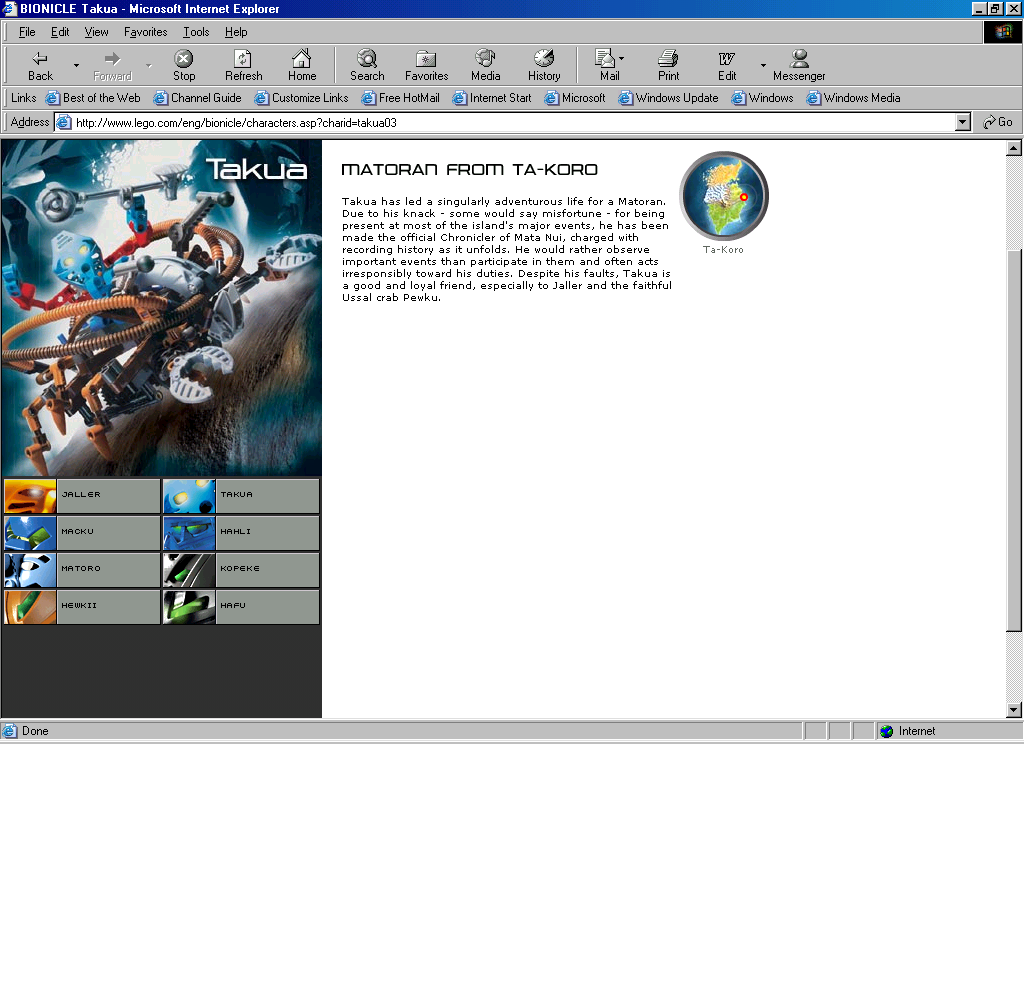Open Best of the Web link

(x=93, y=98)
